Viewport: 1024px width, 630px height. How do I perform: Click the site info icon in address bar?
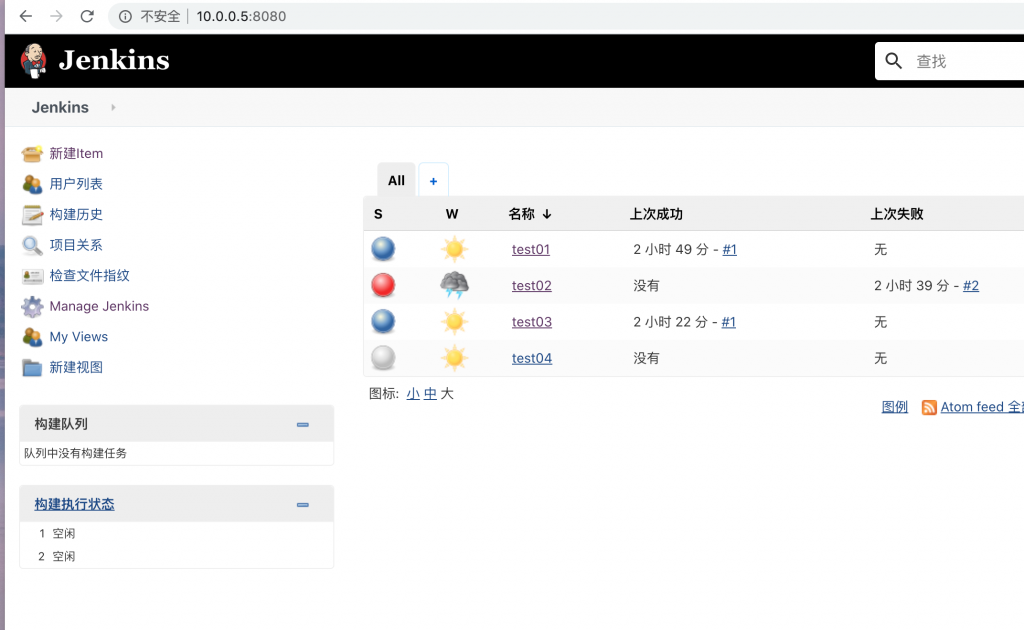tap(125, 16)
